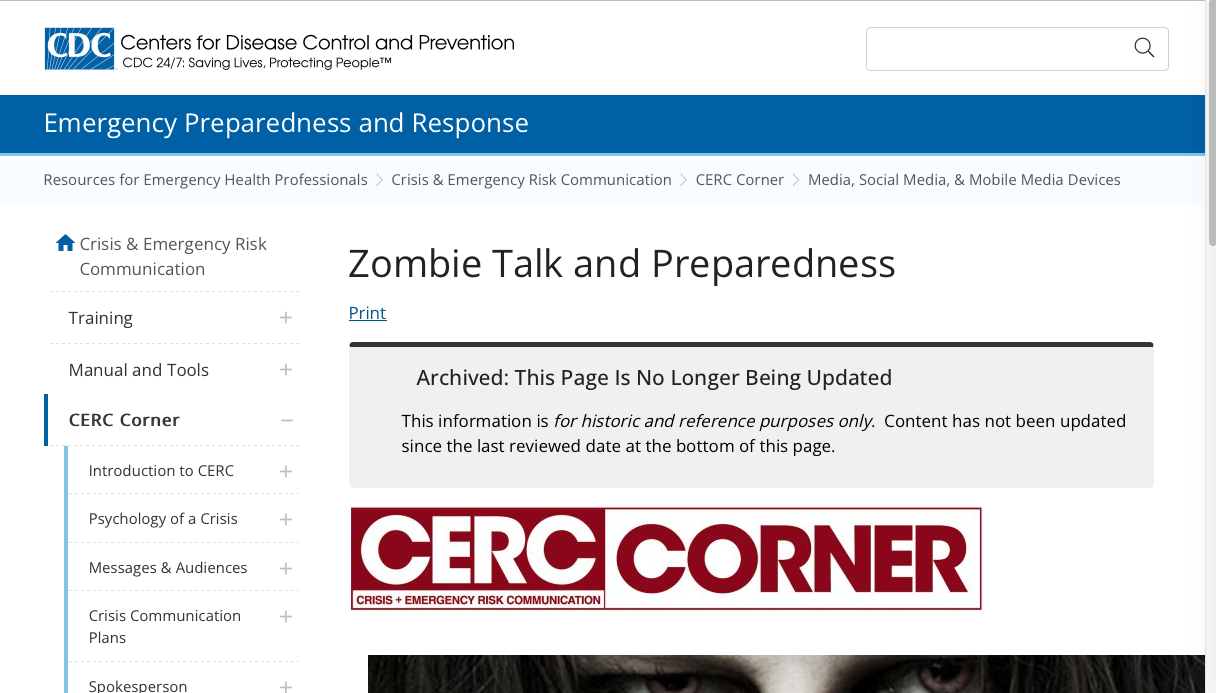Expand the Training section plus icon
The width and height of the screenshot is (1216, 693).
pyautogui.click(x=286, y=318)
